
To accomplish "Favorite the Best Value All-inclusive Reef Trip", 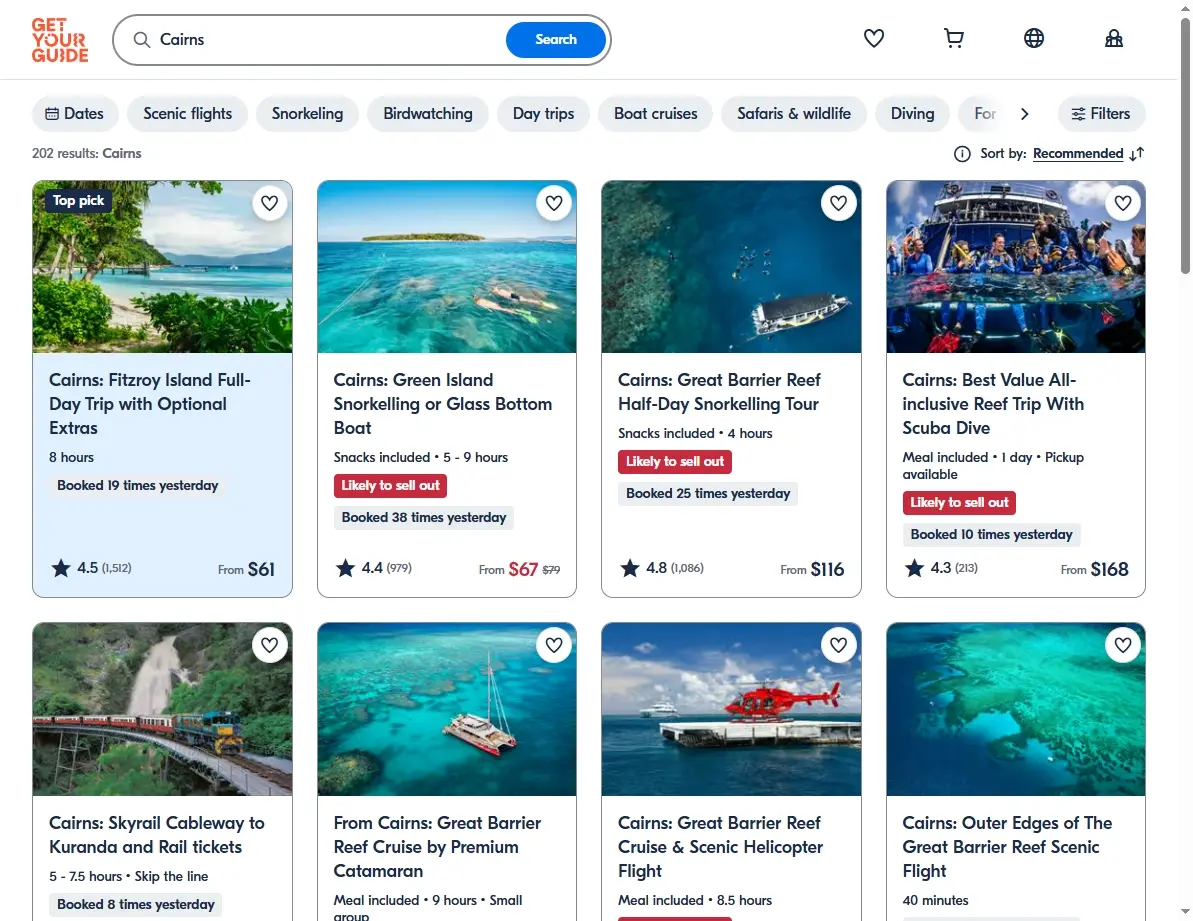I will [x=1123, y=203].
